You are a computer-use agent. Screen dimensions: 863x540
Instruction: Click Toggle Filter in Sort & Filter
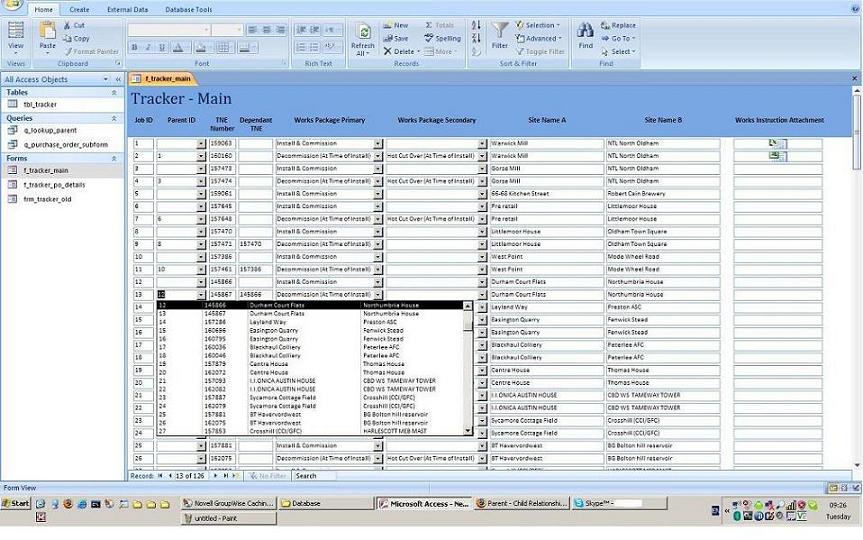pos(540,51)
